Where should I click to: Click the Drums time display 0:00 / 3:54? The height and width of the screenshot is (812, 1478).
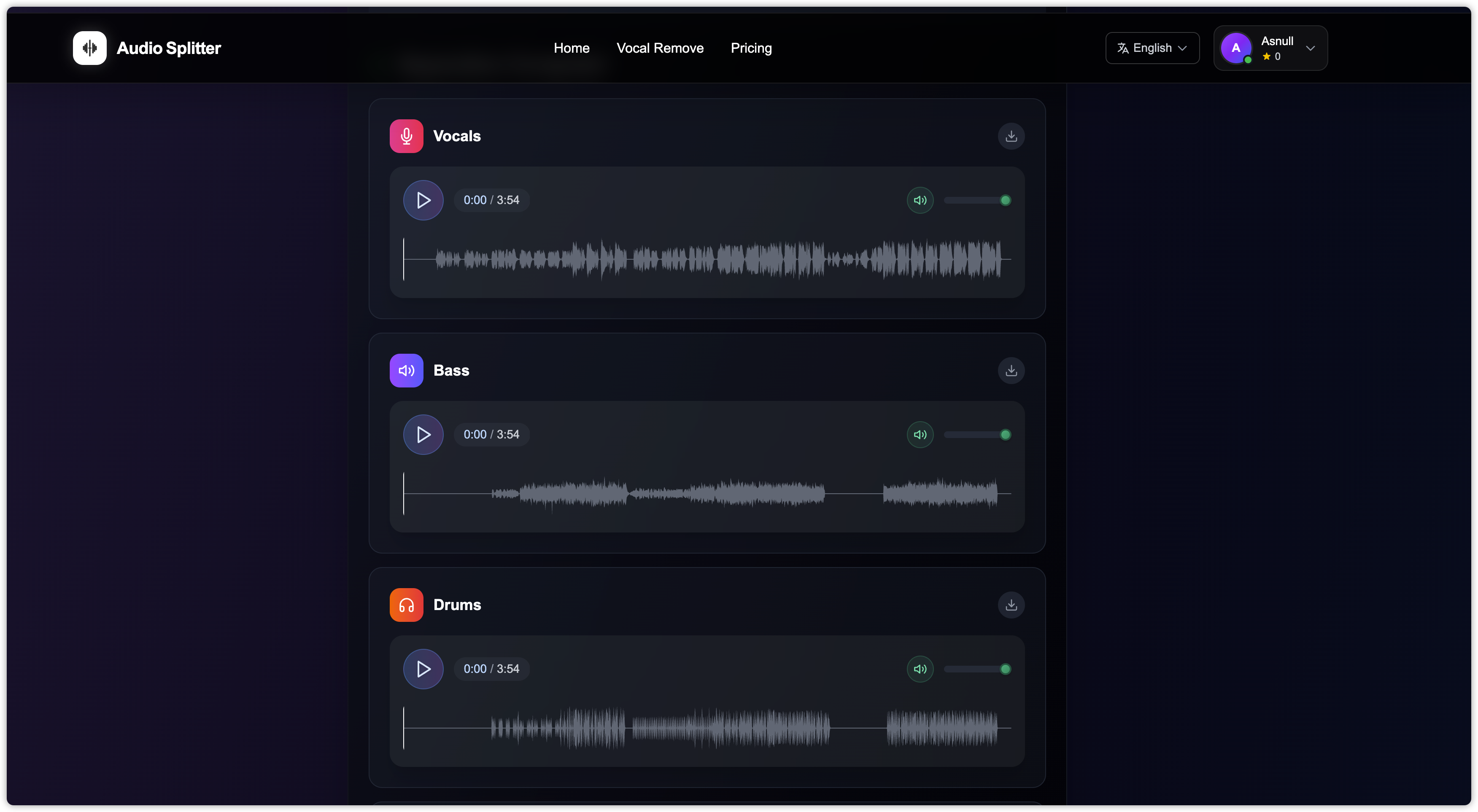[x=491, y=669]
